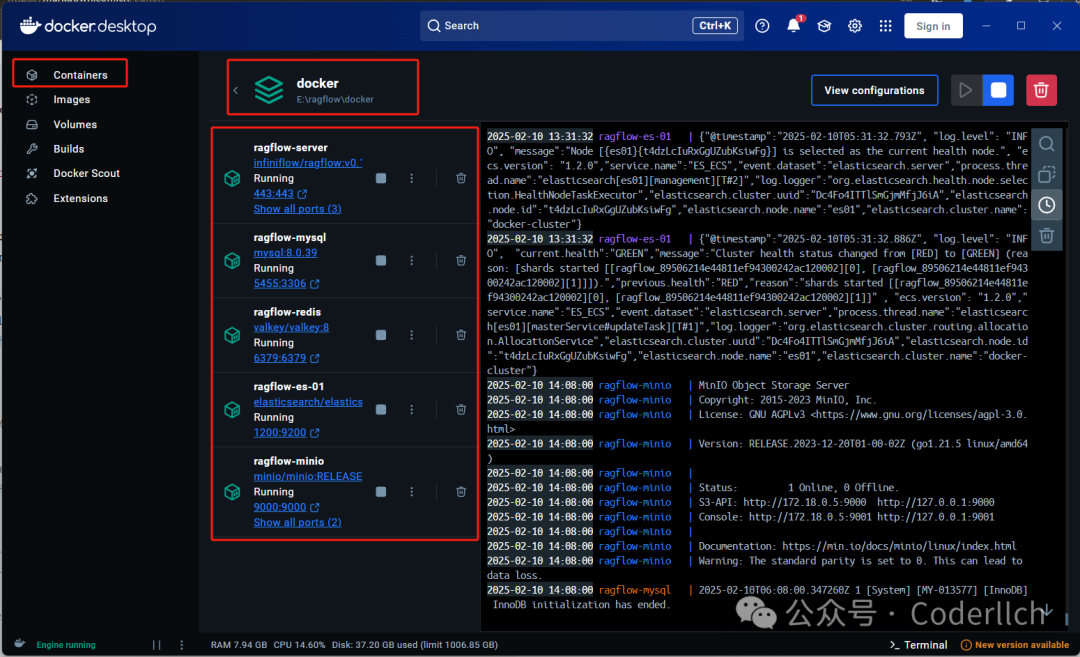This screenshot has width=1080, height=657.
Task: Stop the ragflow-server container
Action: click(x=381, y=178)
